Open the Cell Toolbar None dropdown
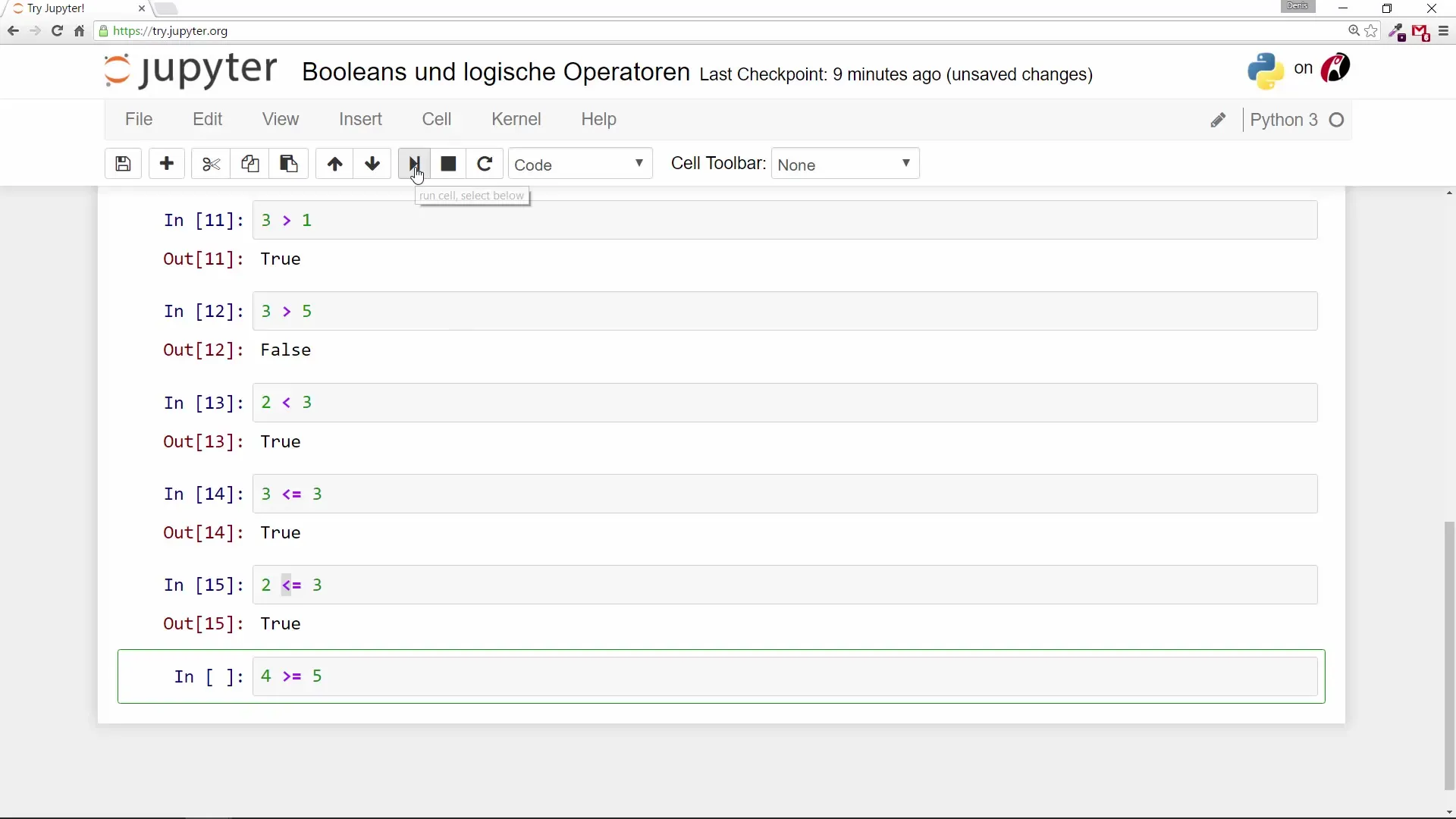This screenshot has height=819, width=1456. coord(845,165)
